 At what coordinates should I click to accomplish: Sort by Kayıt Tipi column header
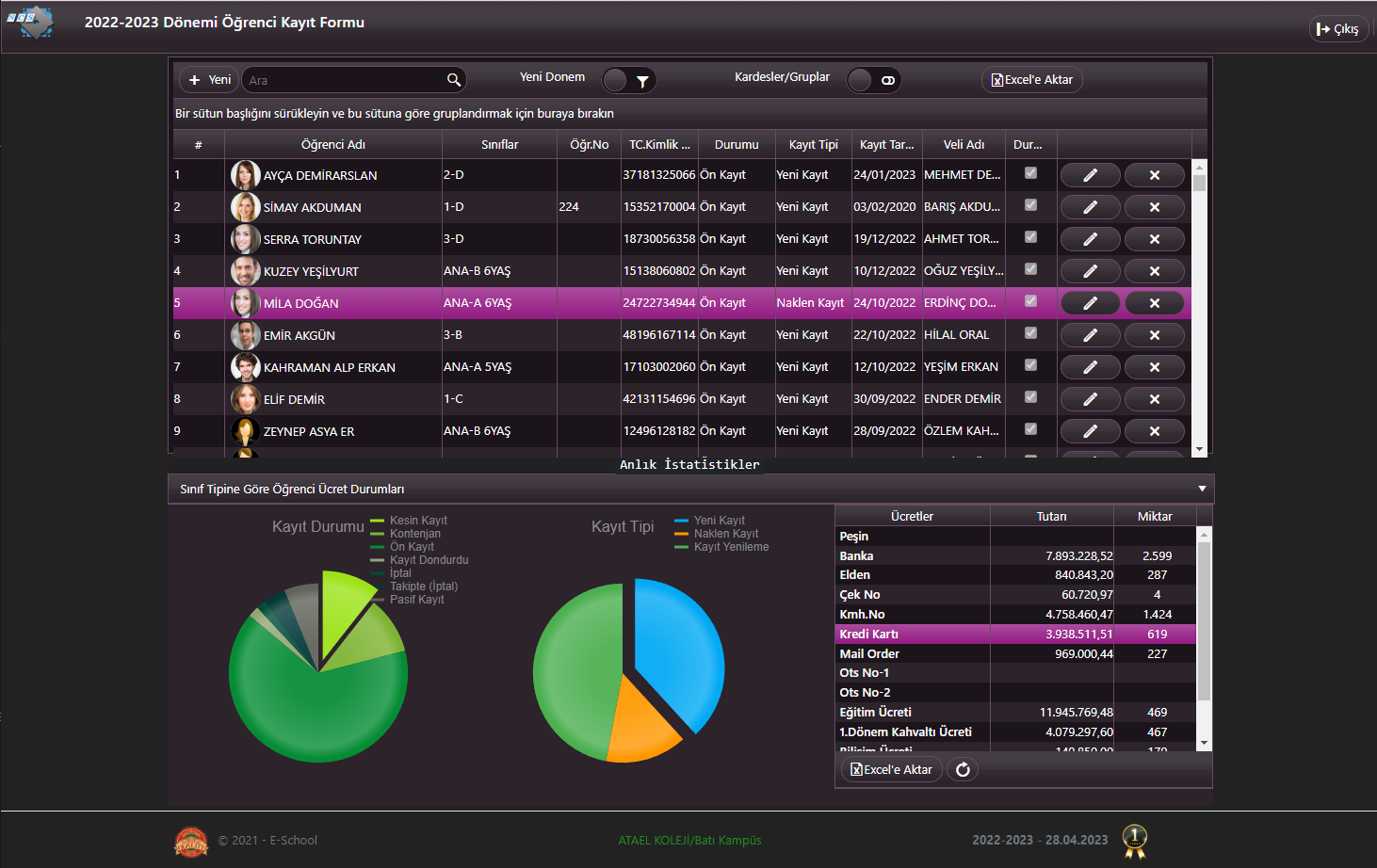pos(814,144)
